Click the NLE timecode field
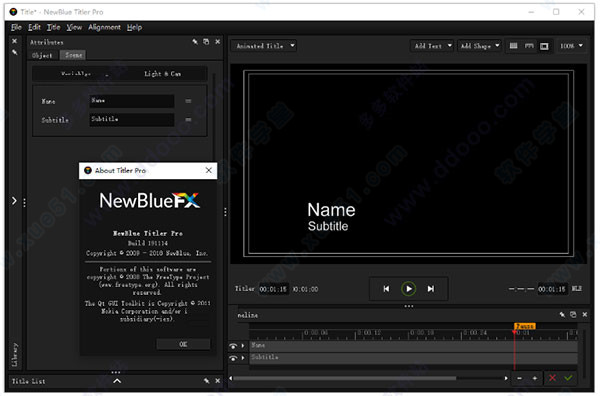The height and width of the screenshot is (396, 600). click(552, 289)
